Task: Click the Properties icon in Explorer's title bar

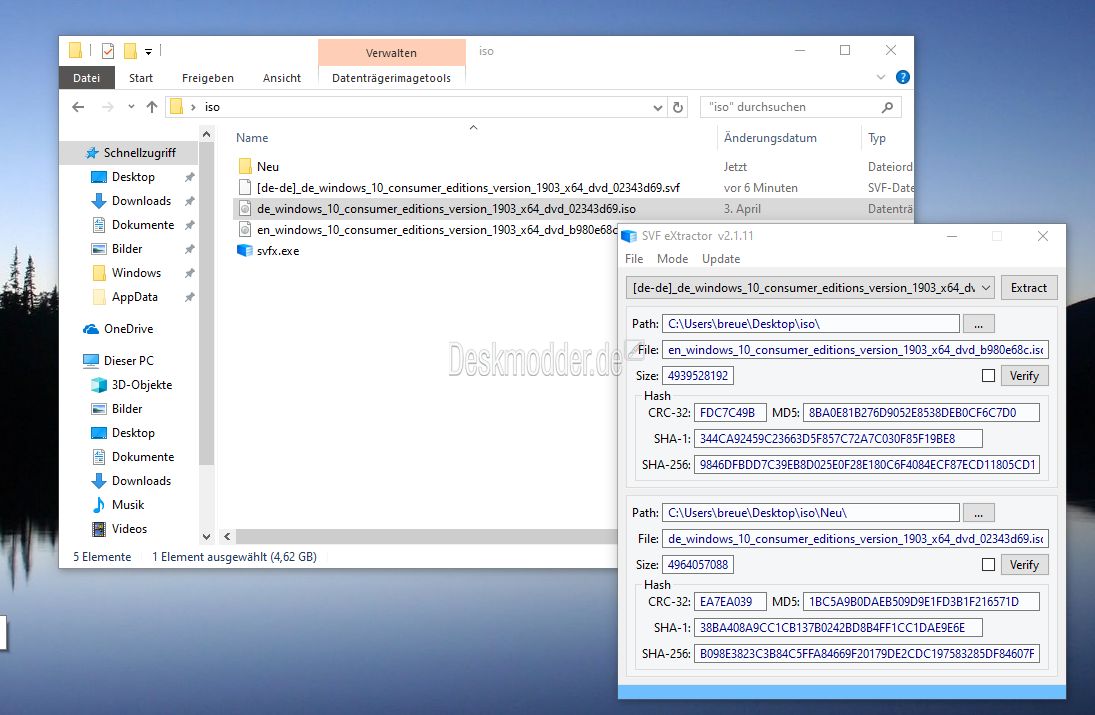Action: pyautogui.click(x=108, y=51)
